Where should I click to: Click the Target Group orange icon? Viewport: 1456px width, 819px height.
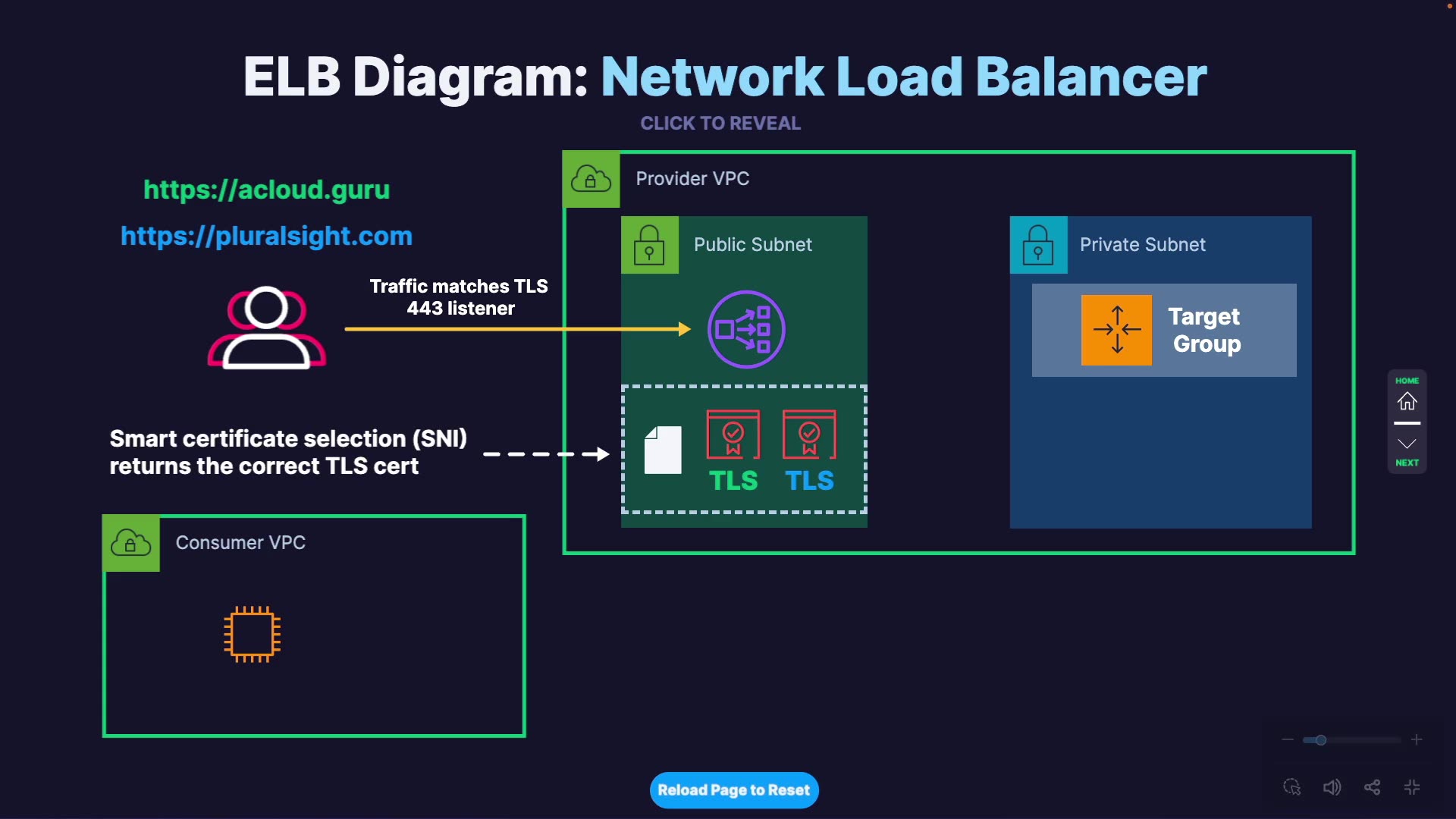coord(1116,330)
